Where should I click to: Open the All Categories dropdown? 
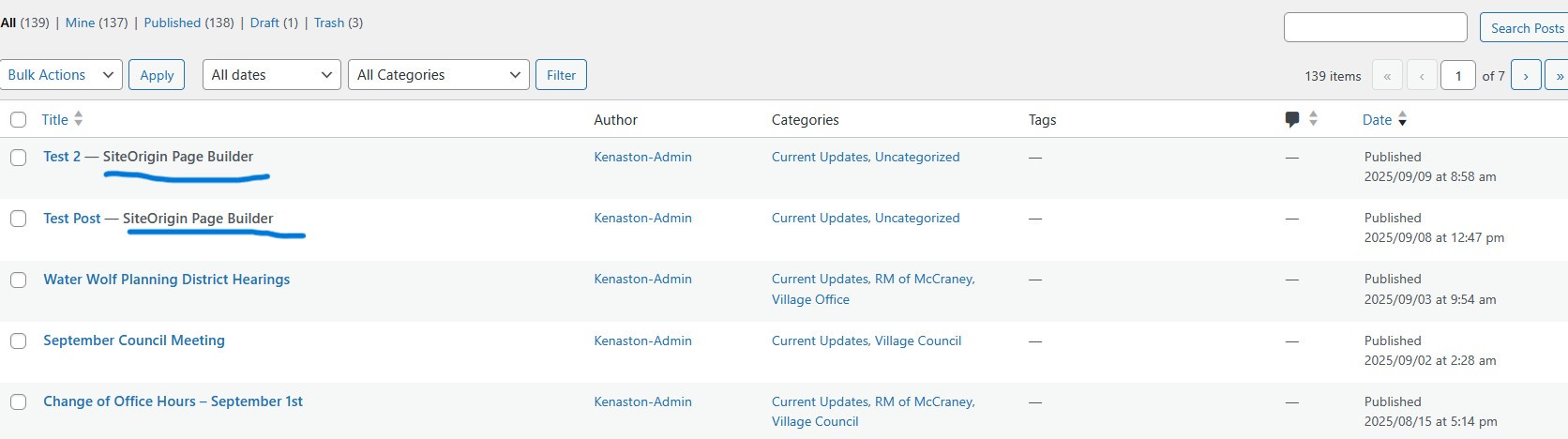438,75
